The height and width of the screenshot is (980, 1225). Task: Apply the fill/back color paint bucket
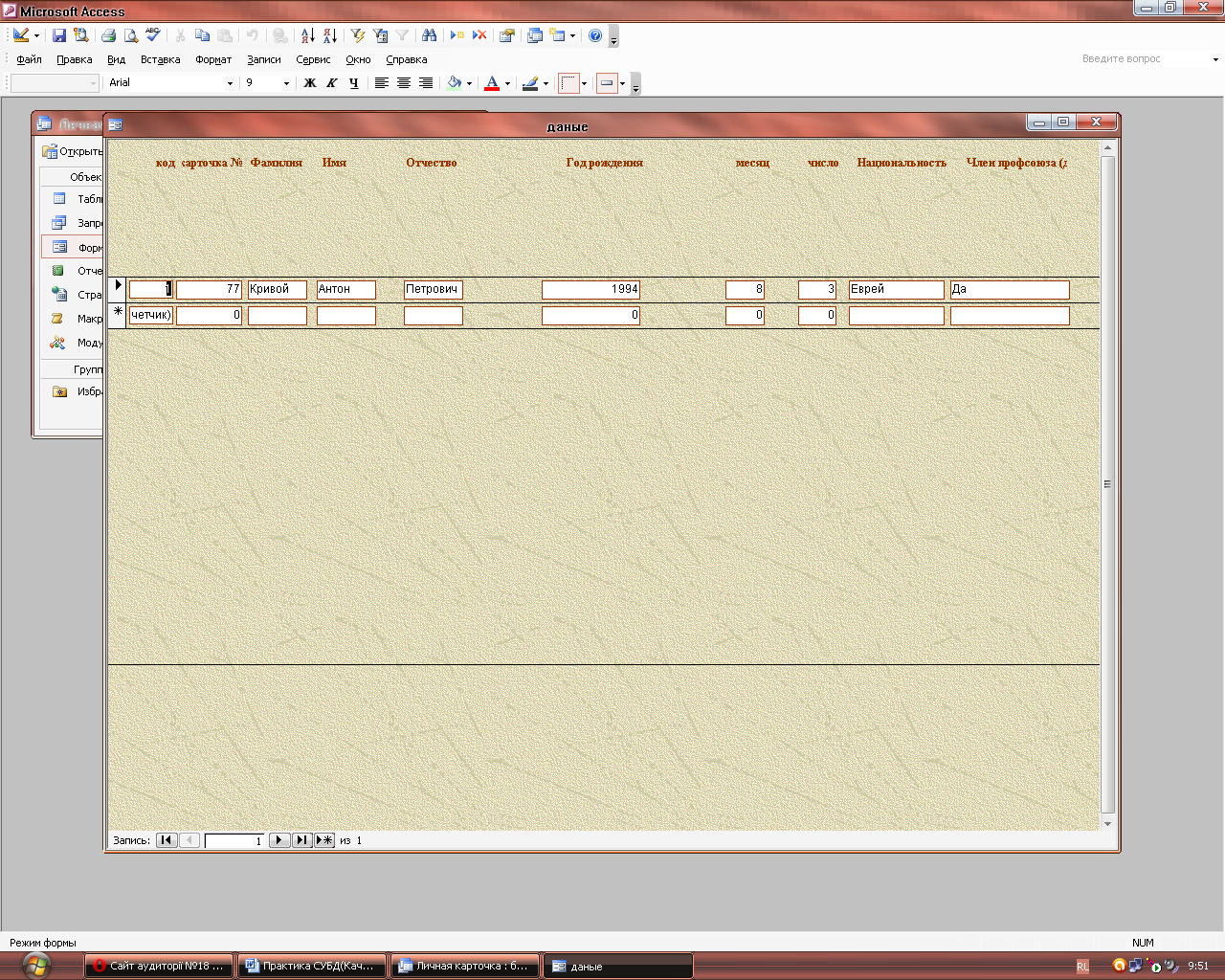(455, 83)
